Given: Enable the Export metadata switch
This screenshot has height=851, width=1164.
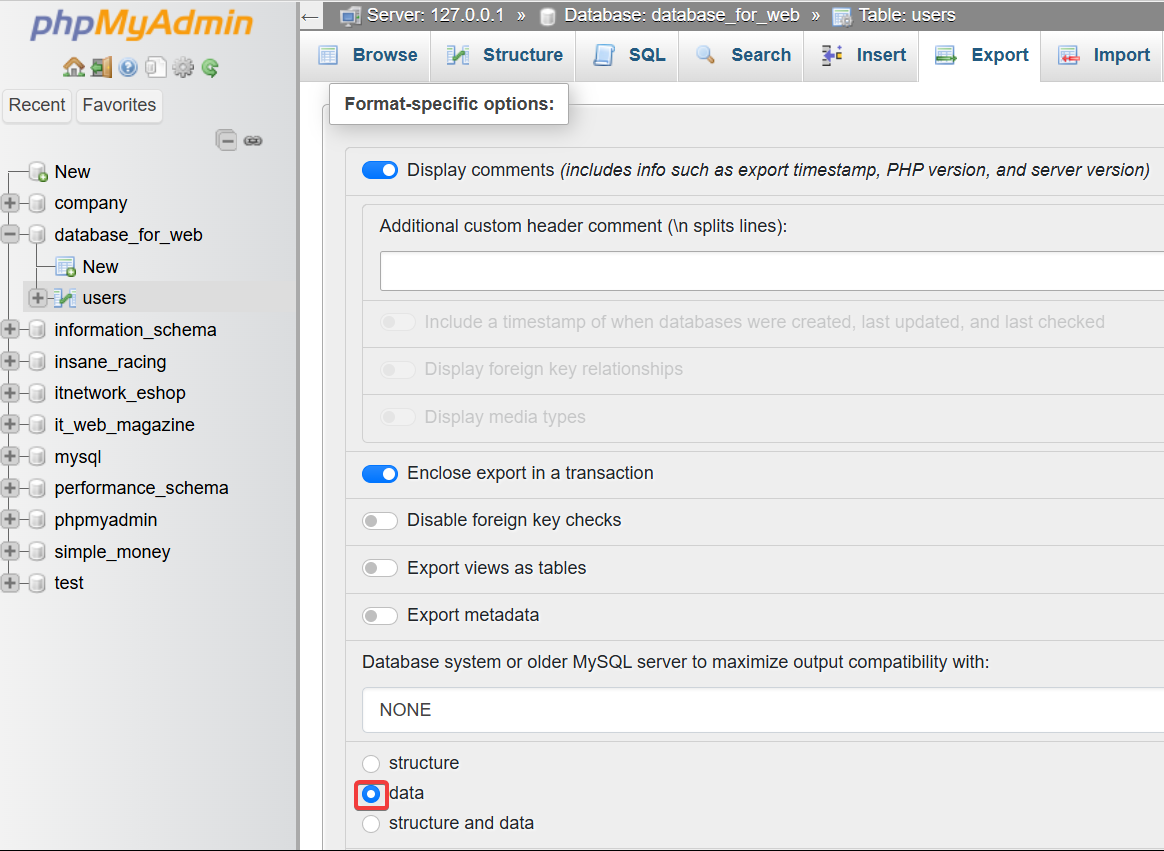Looking at the screenshot, I should coord(380,615).
